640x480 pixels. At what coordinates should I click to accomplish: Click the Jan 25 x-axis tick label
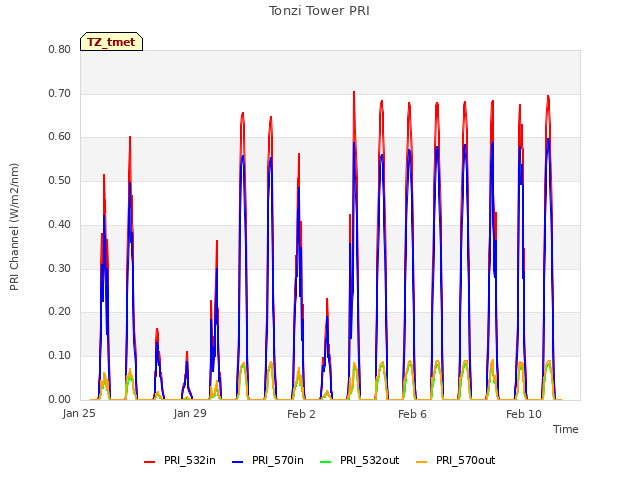79,413
